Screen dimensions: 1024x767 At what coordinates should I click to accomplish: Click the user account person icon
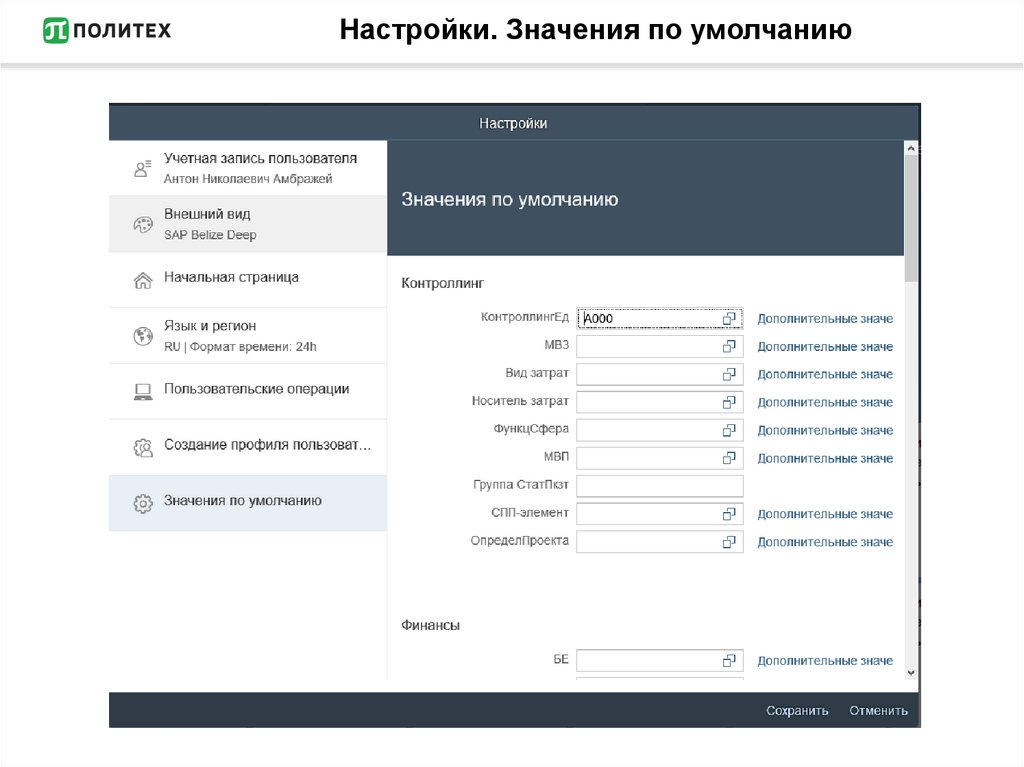142,168
